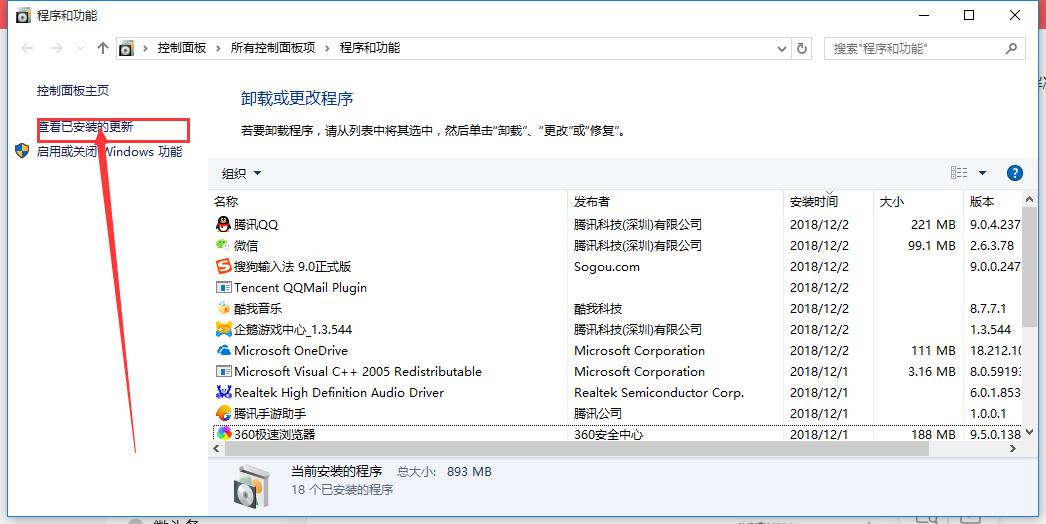Sort by the 大小 column header
Screen dimensions: 1046x524
click(x=918, y=201)
